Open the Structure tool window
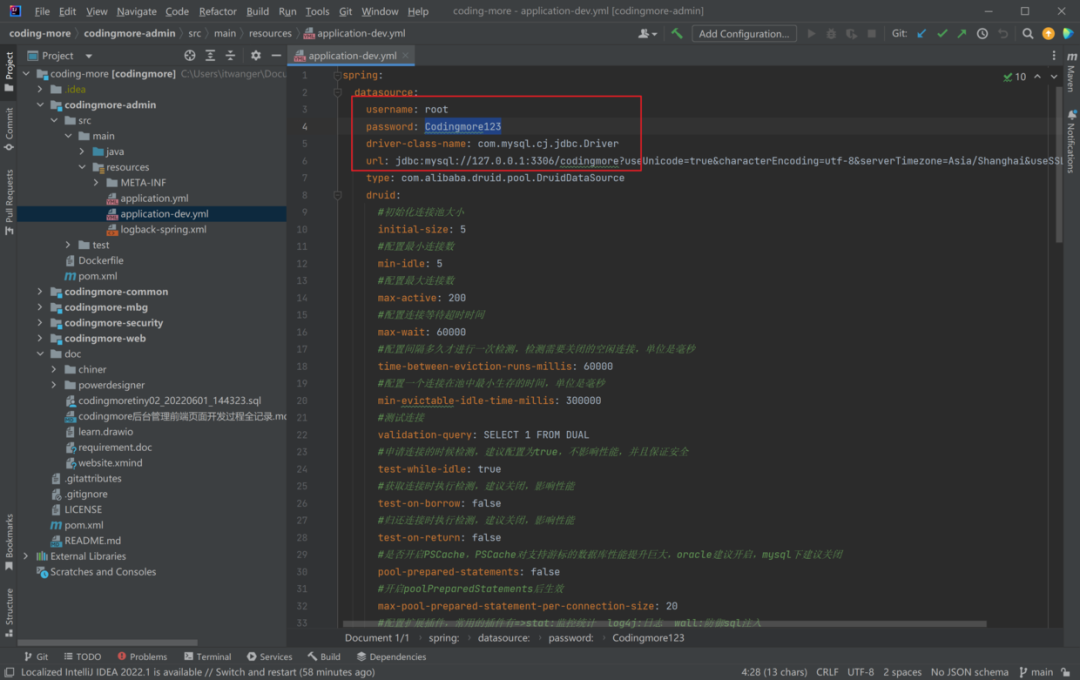This screenshot has width=1080, height=680. pyautogui.click(x=9, y=612)
